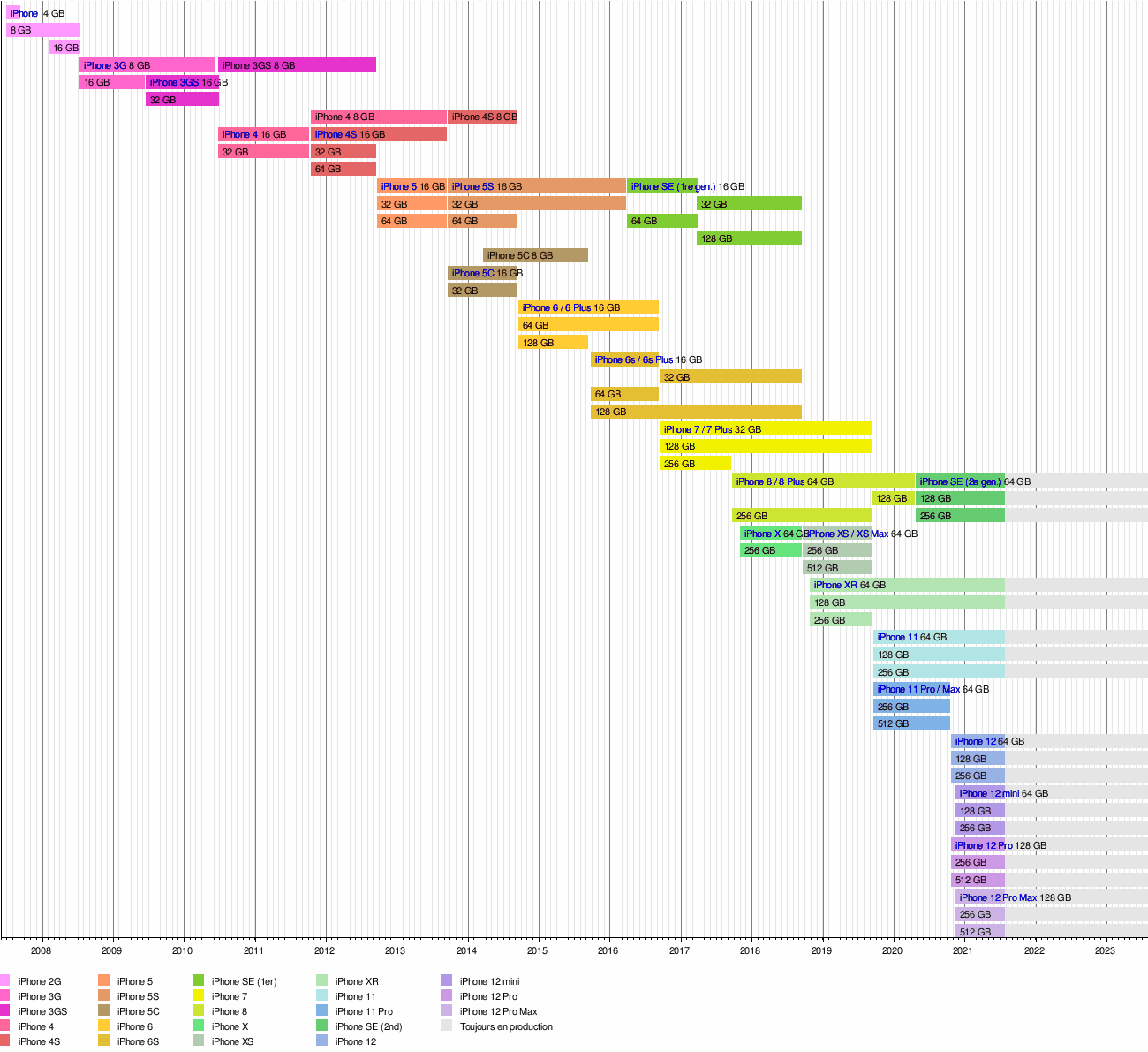Select the 2020 year marker

892,950
